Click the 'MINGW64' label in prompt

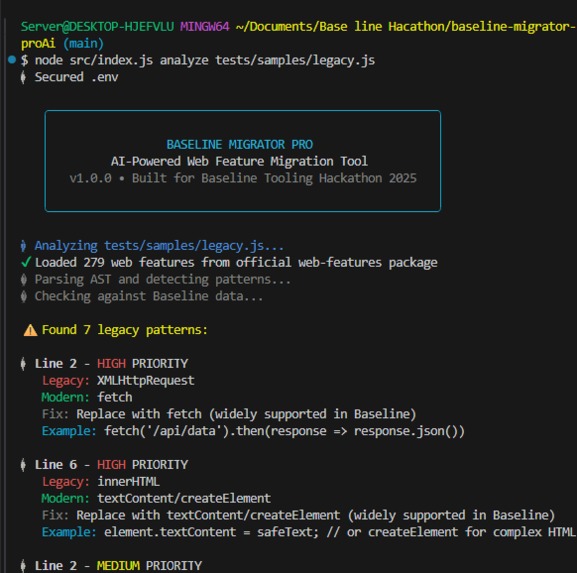205,26
